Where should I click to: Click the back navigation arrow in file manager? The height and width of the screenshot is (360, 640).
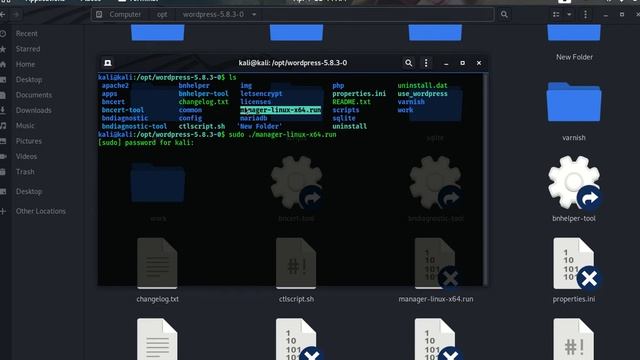3,14
